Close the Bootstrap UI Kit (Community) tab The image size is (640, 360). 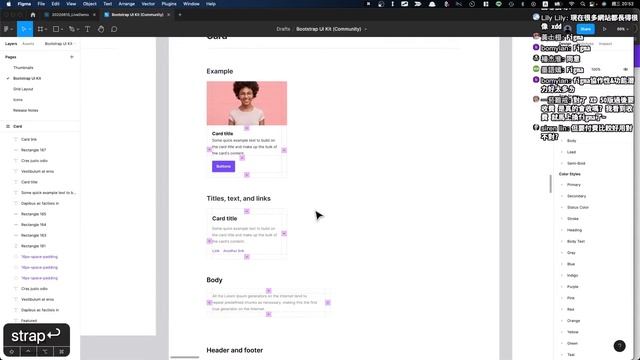coord(169,15)
